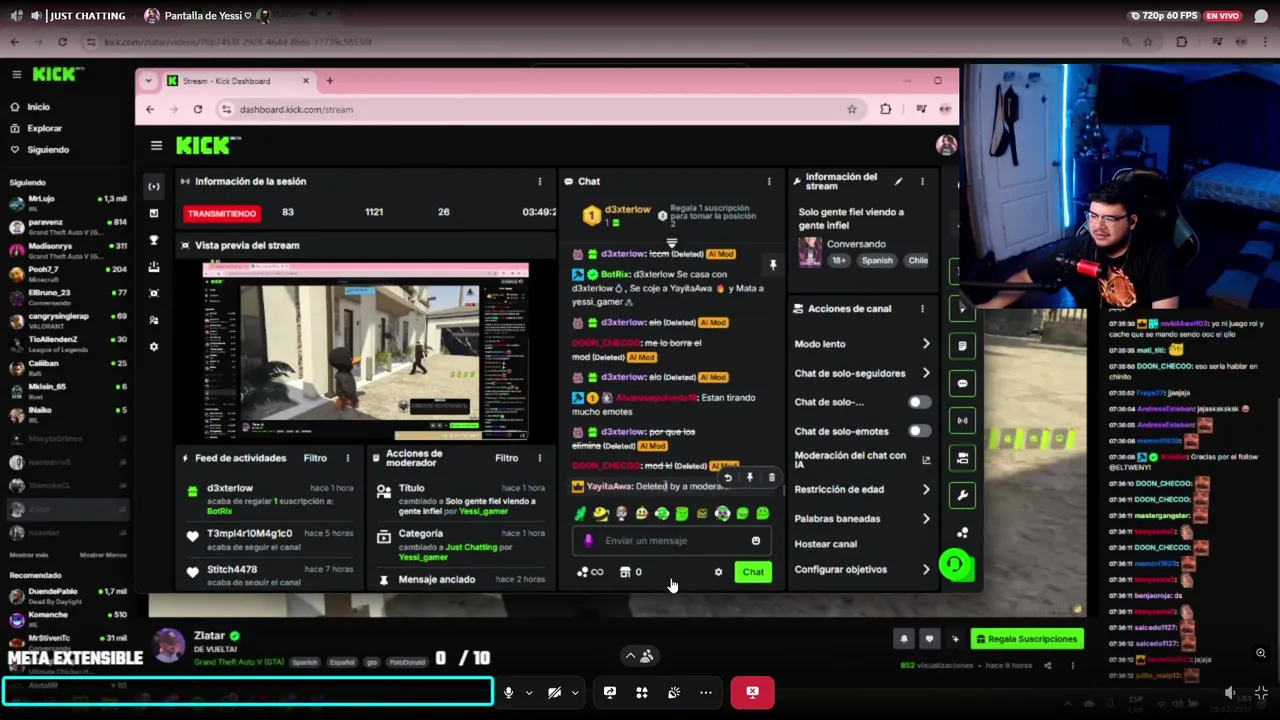Click Enviar un mensaje input field
Image resolution: width=1280 pixels, height=720 pixels.
point(671,541)
